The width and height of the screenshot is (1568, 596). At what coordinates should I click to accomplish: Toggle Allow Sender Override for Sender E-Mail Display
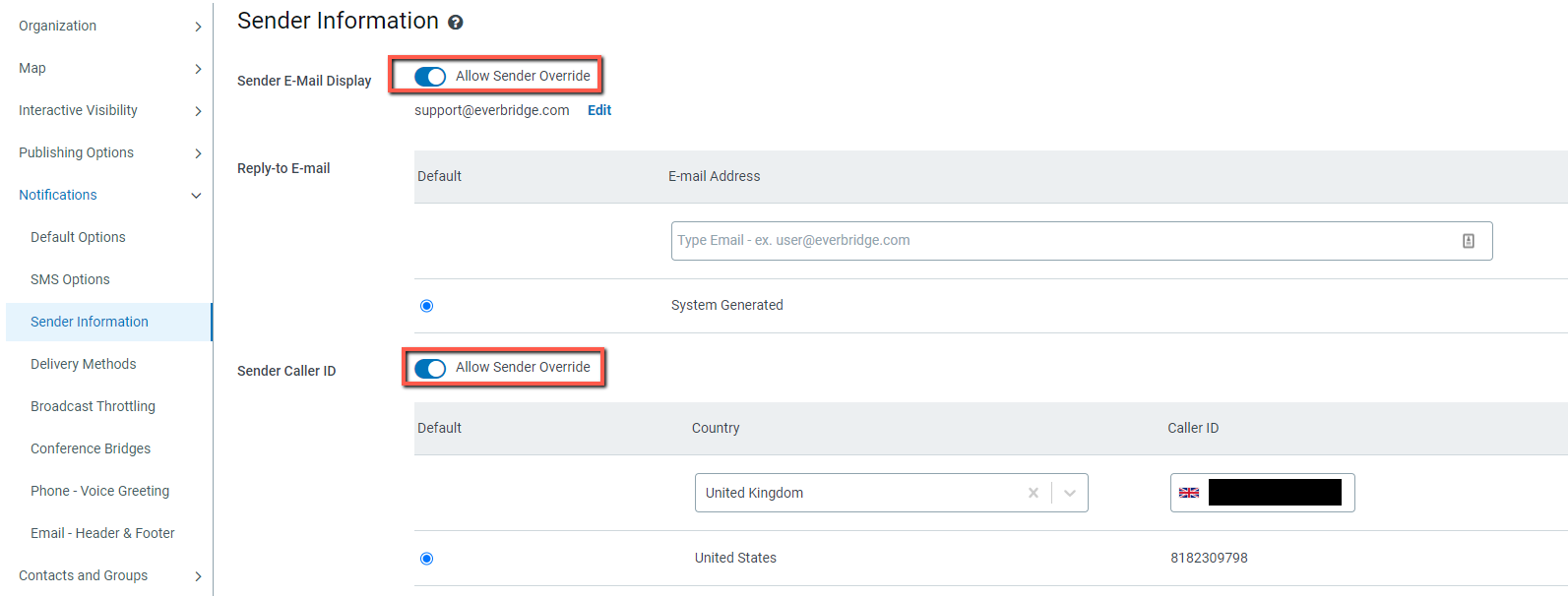[x=430, y=77]
